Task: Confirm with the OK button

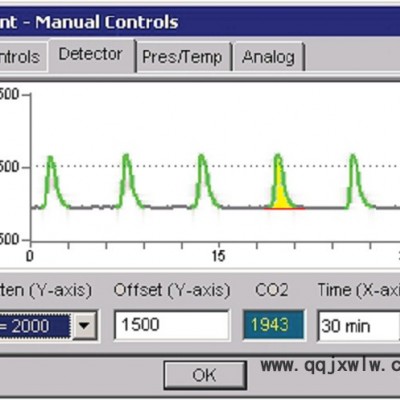Action: [x=205, y=375]
